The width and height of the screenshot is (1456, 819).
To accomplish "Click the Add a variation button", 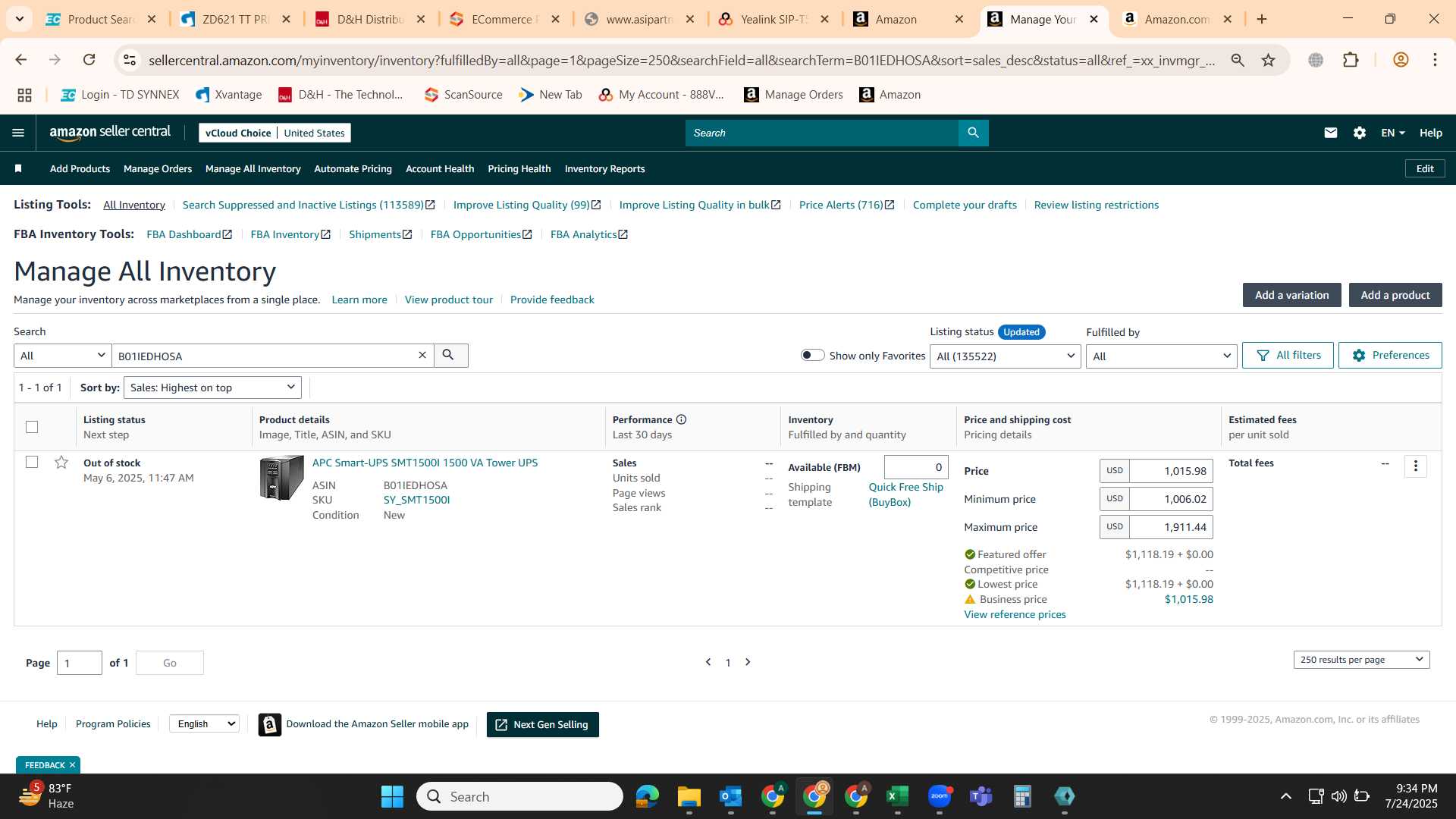I will click(1291, 295).
